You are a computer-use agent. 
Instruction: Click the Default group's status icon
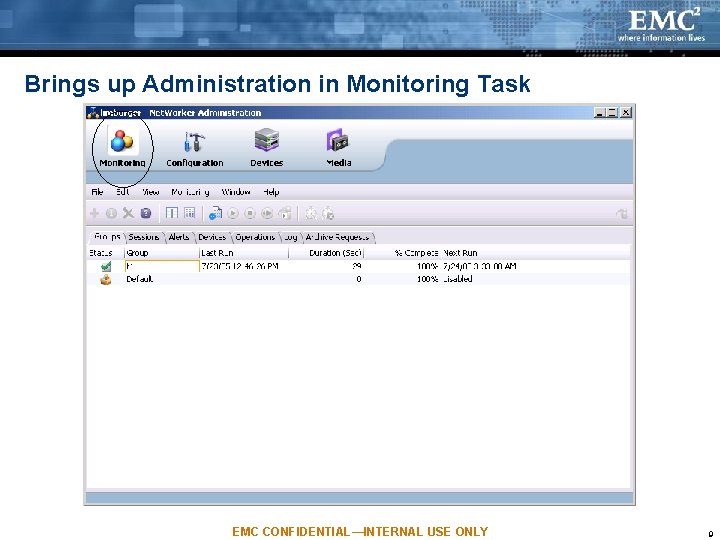tap(106, 279)
